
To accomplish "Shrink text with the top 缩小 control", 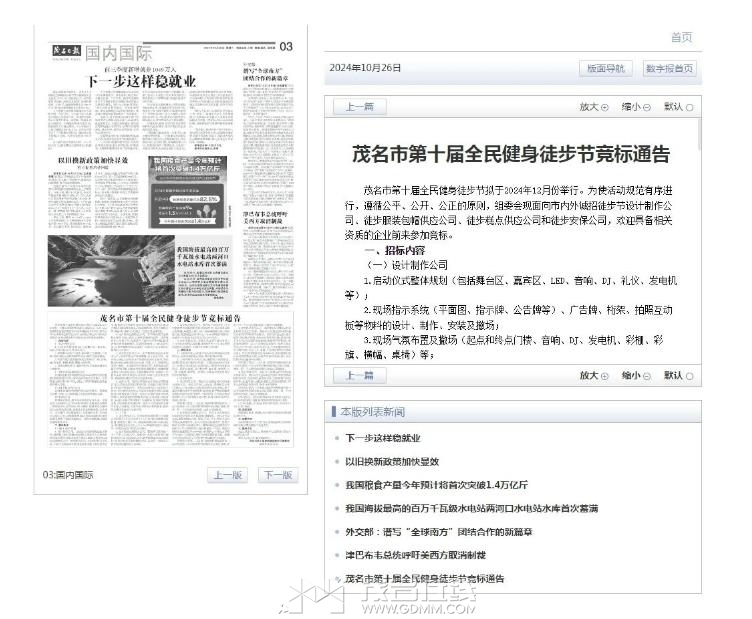I will point(636,107).
